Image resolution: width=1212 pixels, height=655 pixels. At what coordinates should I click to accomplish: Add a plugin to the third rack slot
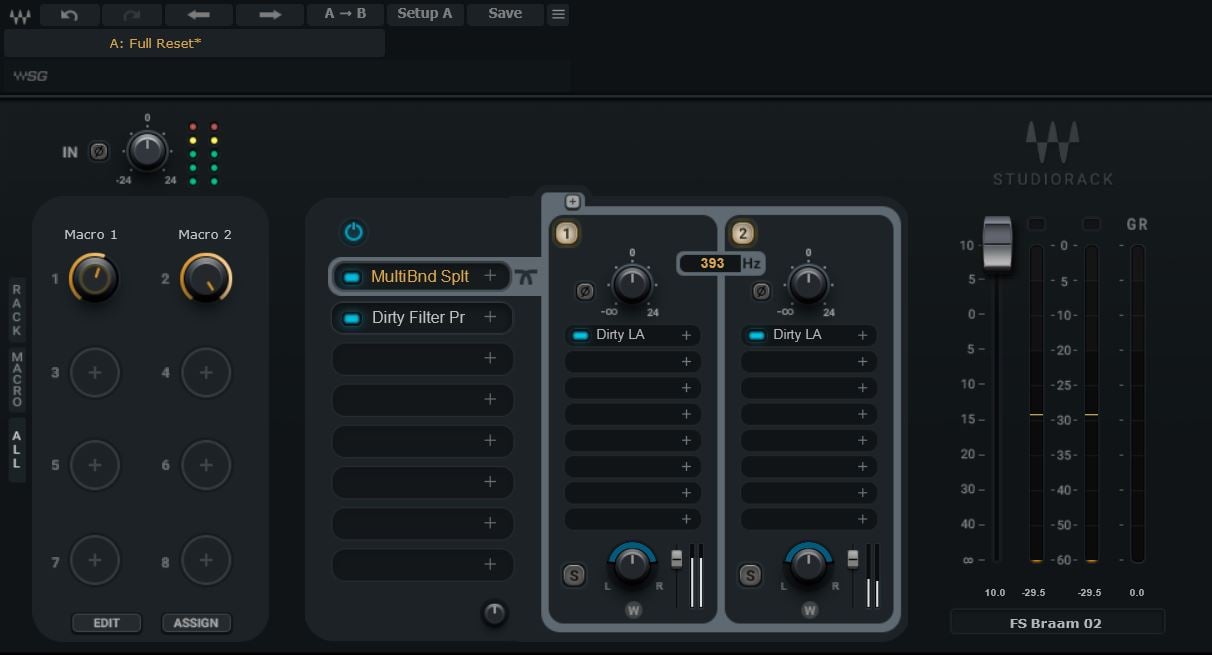490,358
